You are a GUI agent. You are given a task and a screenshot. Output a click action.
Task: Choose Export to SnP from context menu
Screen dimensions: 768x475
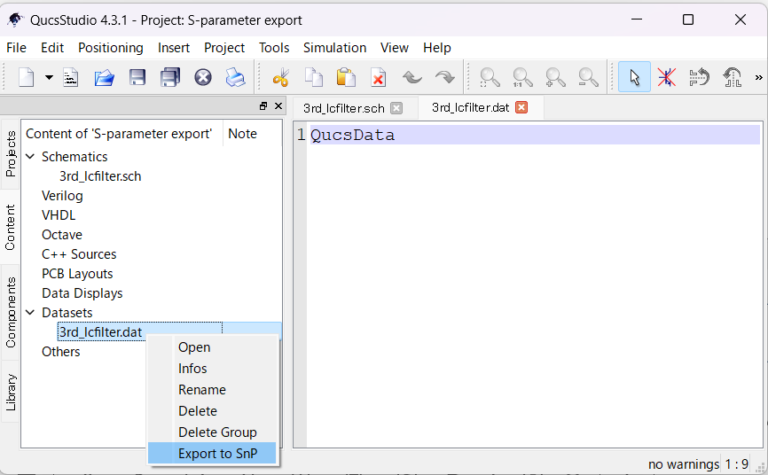[215, 453]
